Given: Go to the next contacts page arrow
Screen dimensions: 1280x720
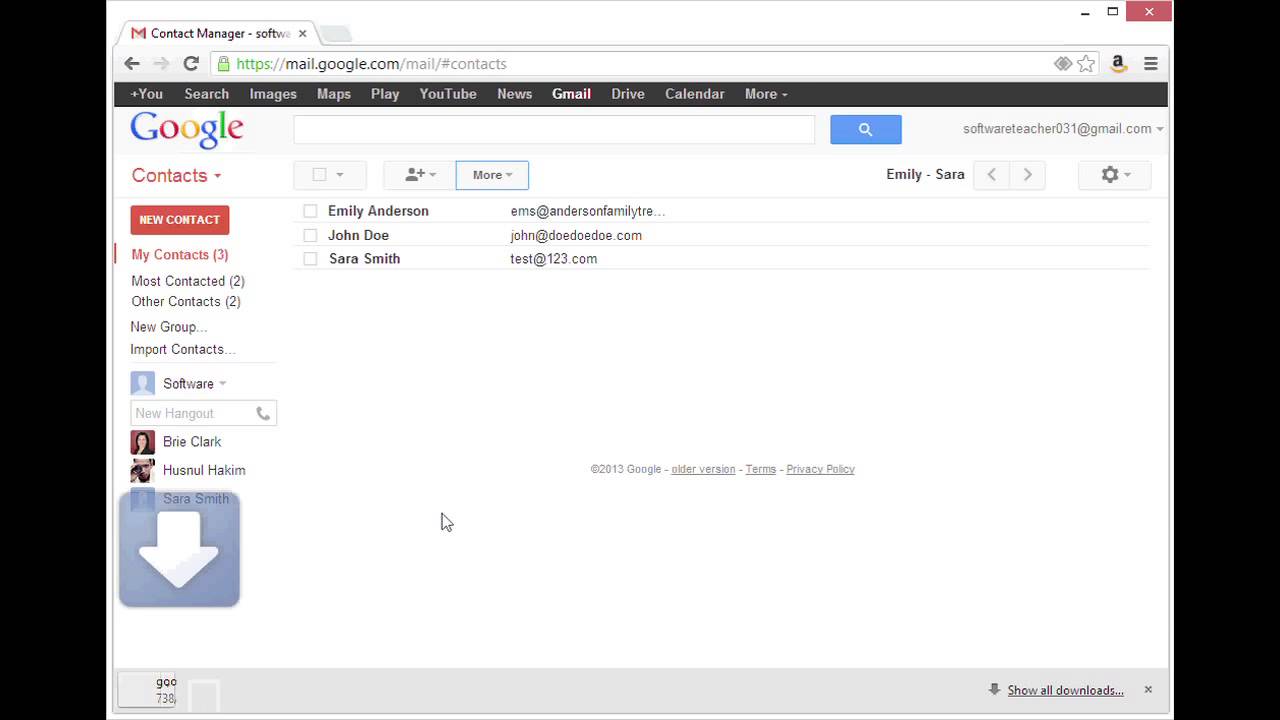Looking at the screenshot, I should click(1027, 174).
